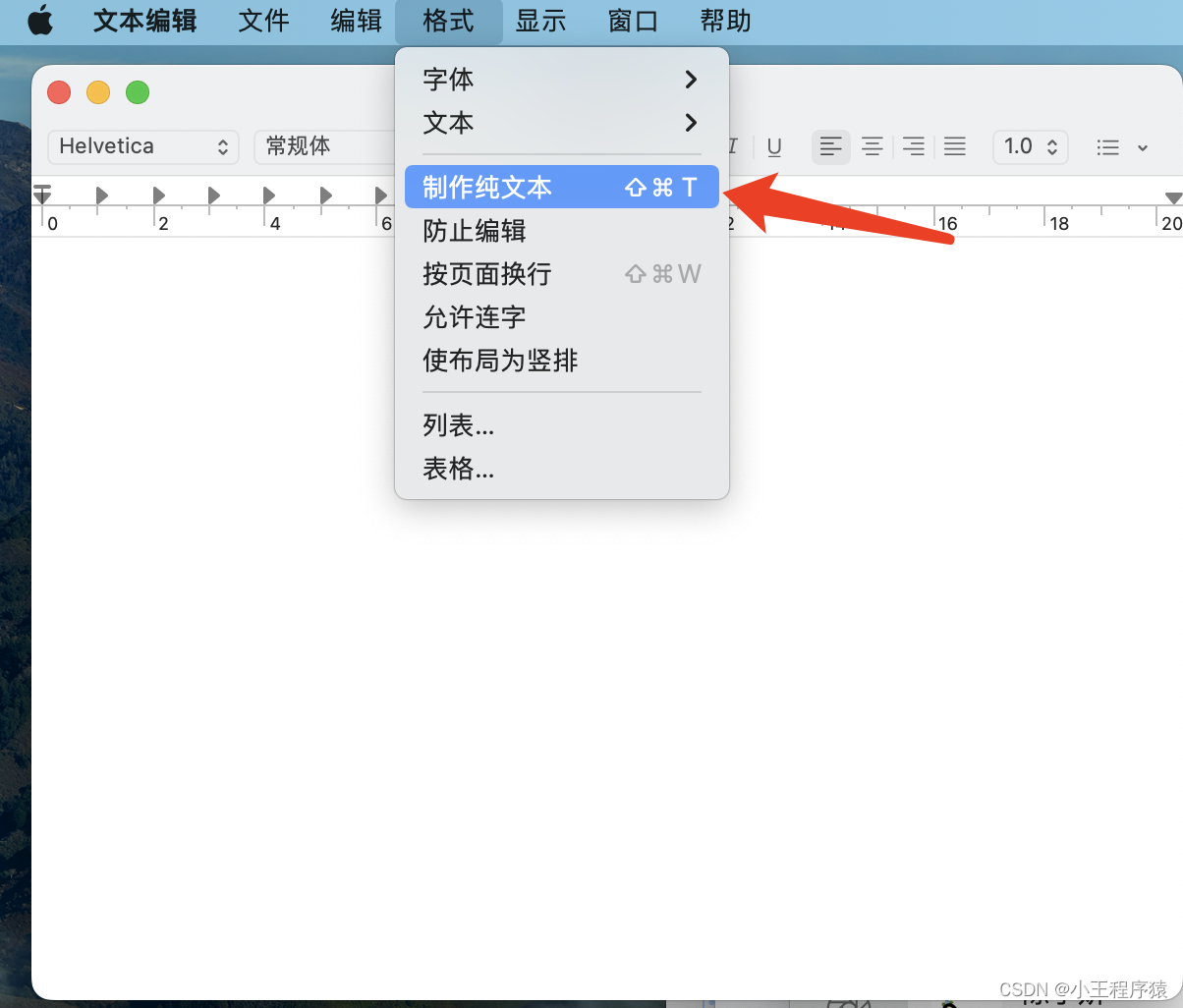Open the 帮助 menu

pyautogui.click(x=725, y=21)
